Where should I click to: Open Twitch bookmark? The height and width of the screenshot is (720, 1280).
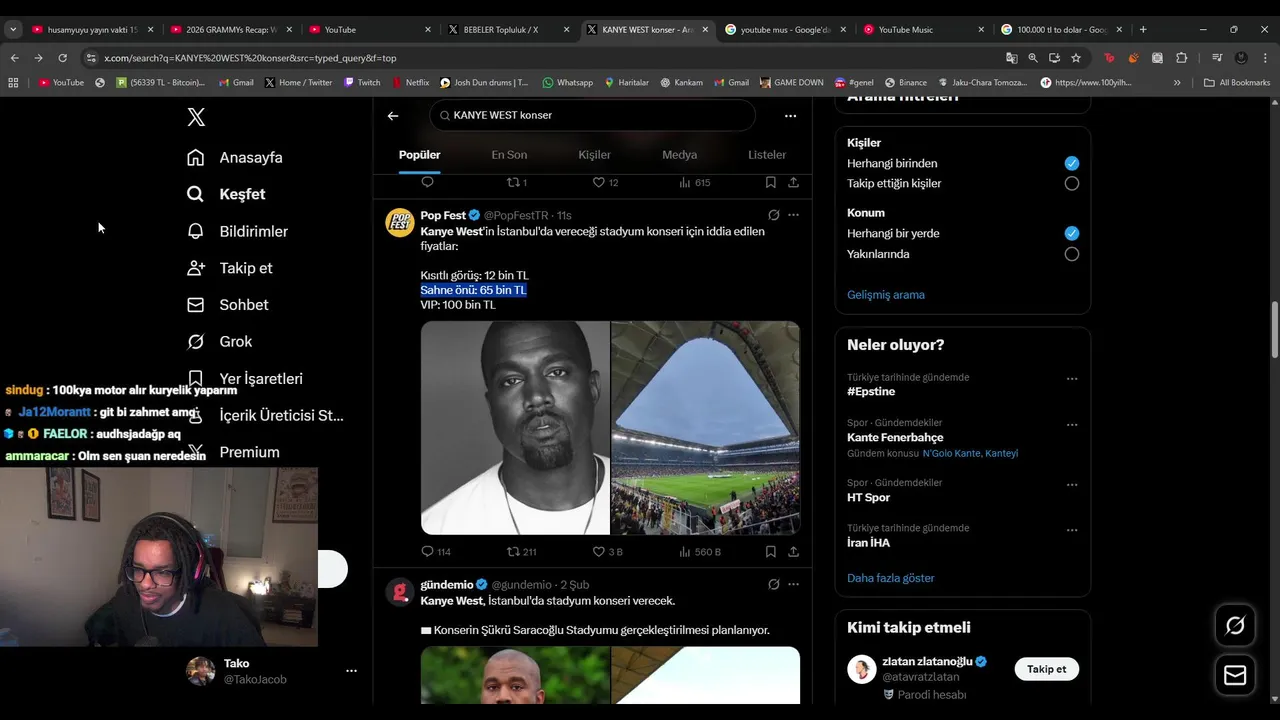pos(361,83)
